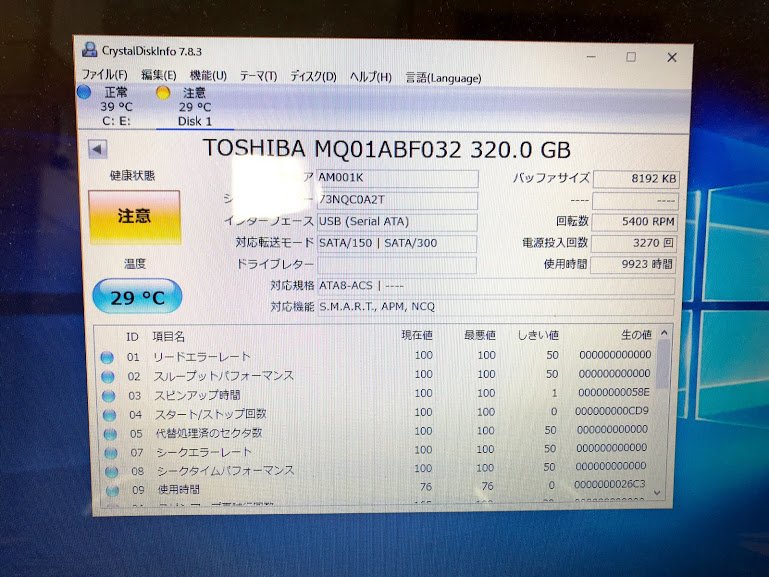Click the serial number field 73NQC0A2T
The image size is (769, 577).
(x=397, y=200)
